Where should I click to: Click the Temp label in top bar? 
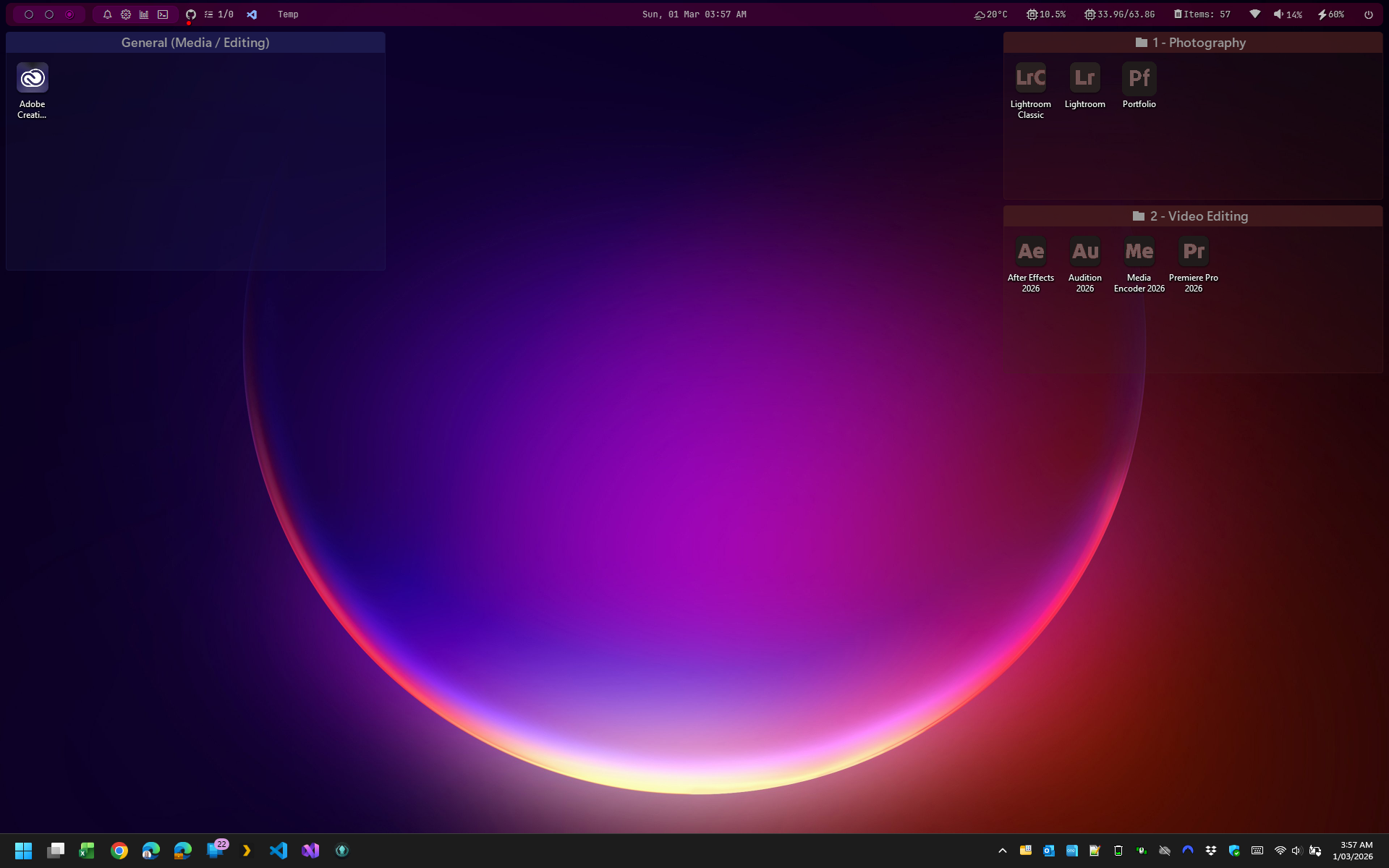click(288, 14)
